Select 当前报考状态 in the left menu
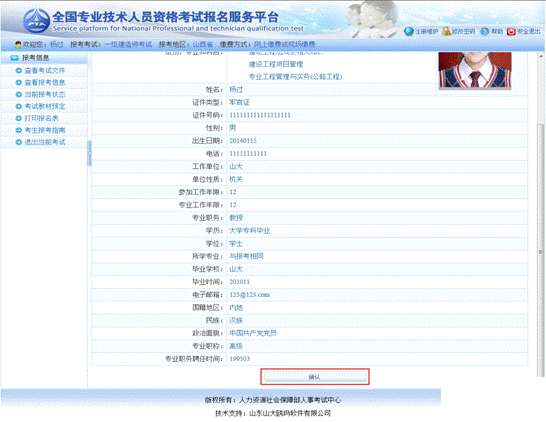Image resolution: width=546 pixels, height=422 pixels. tap(45, 94)
